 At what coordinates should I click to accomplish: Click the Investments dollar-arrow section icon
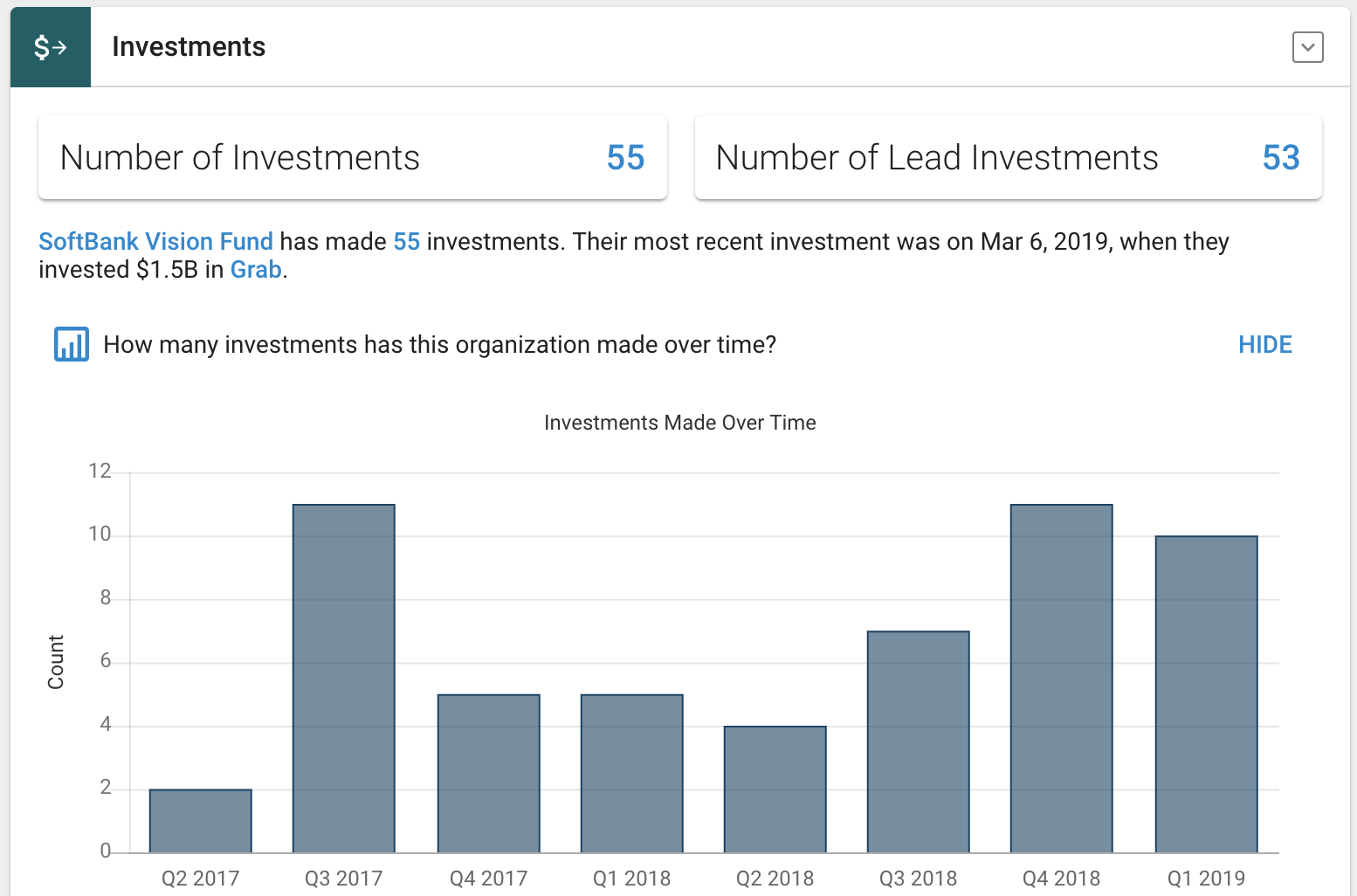(x=51, y=47)
